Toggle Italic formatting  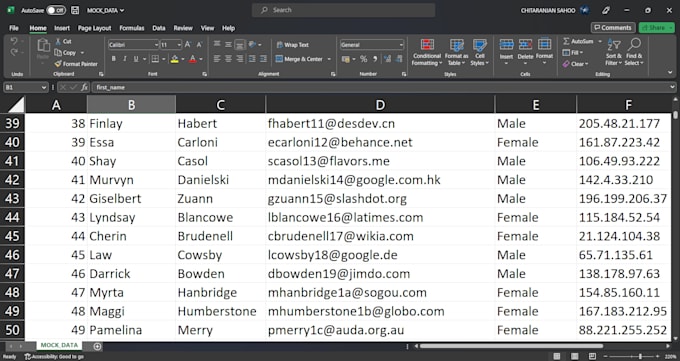[125, 59]
